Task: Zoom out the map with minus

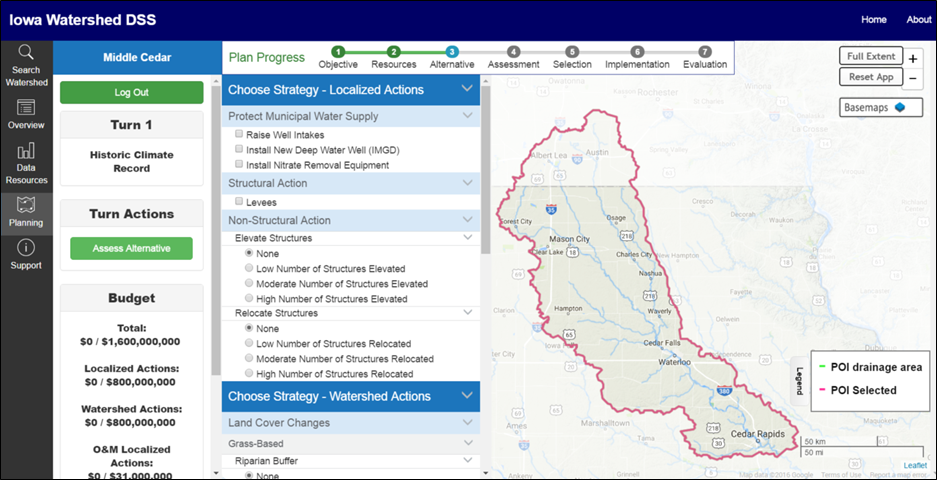Action: pyautogui.click(x=913, y=78)
